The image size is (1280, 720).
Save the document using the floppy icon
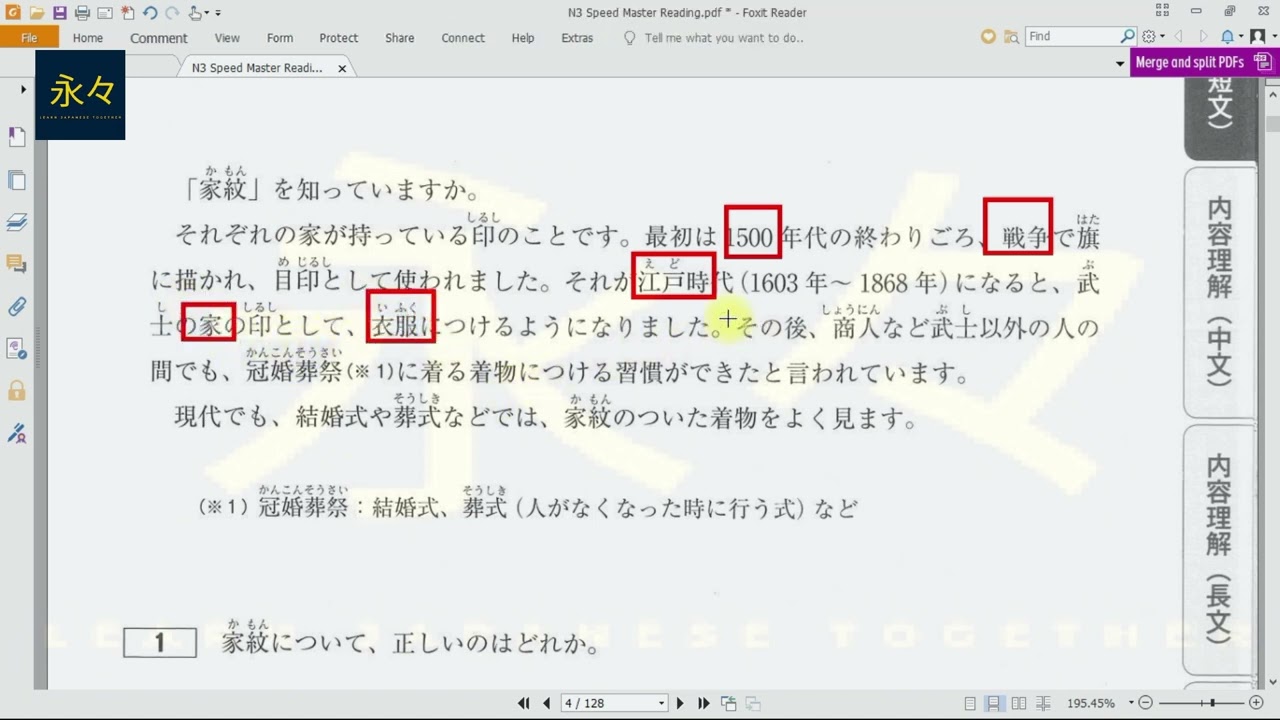59,13
